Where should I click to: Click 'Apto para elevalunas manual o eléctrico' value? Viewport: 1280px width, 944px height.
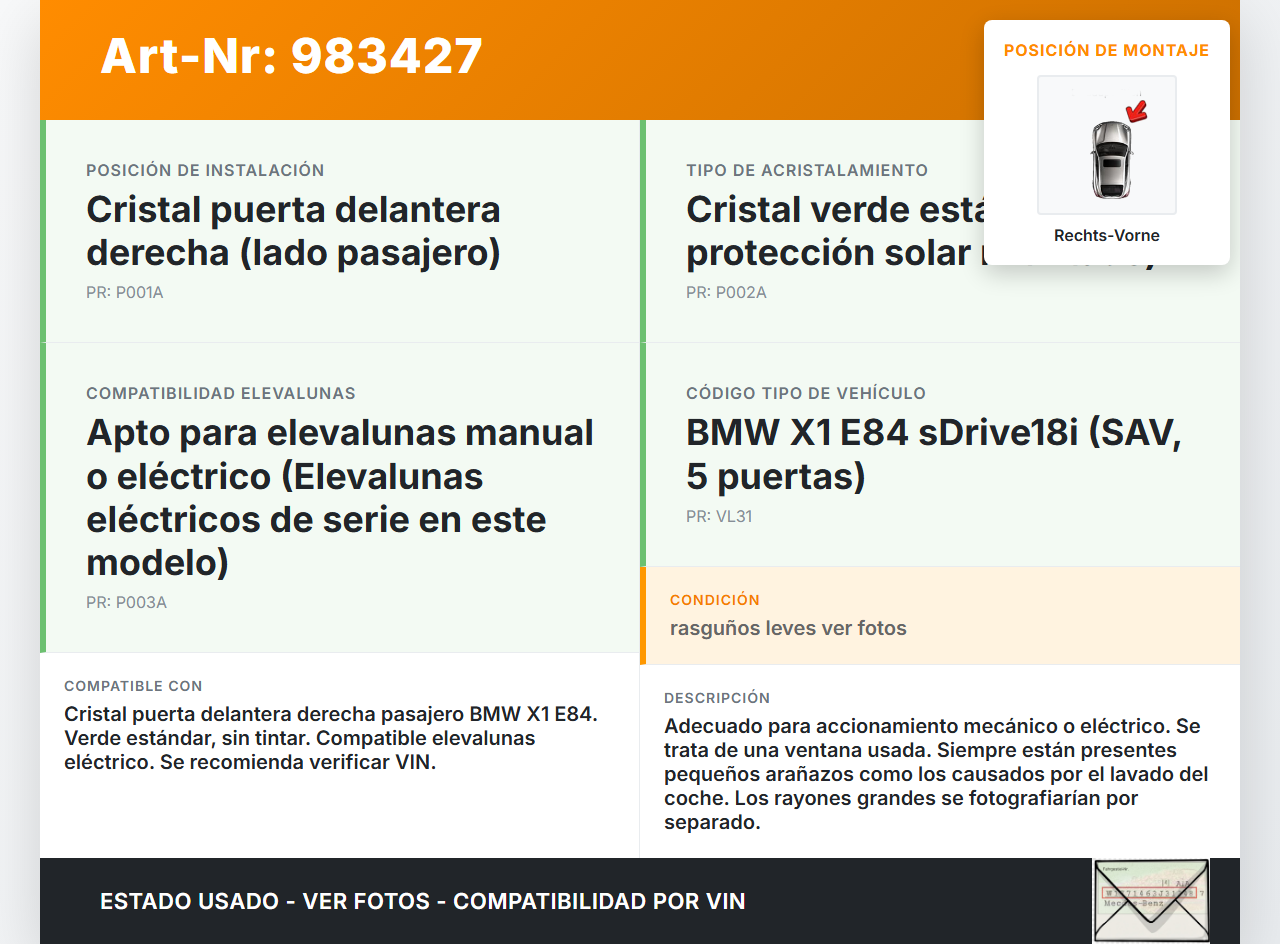pyautogui.click(x=340, y=497)
